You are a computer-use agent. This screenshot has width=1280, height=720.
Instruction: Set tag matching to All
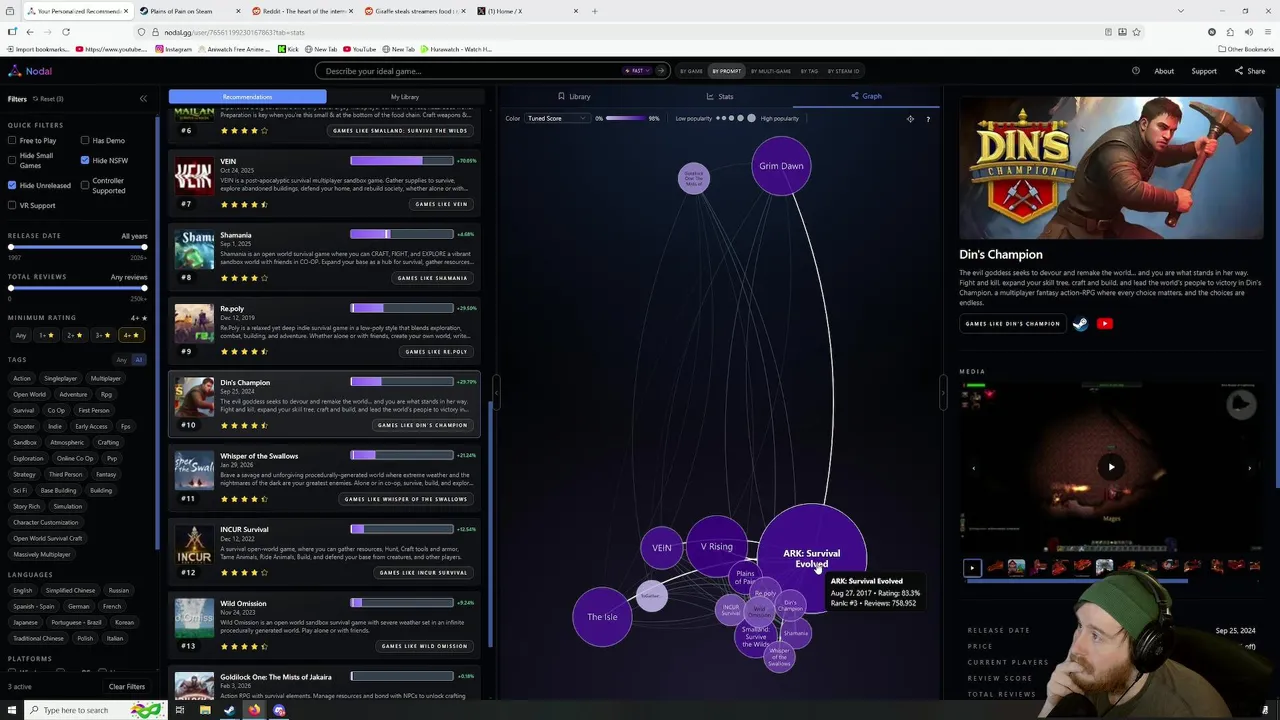click(139, 360)
